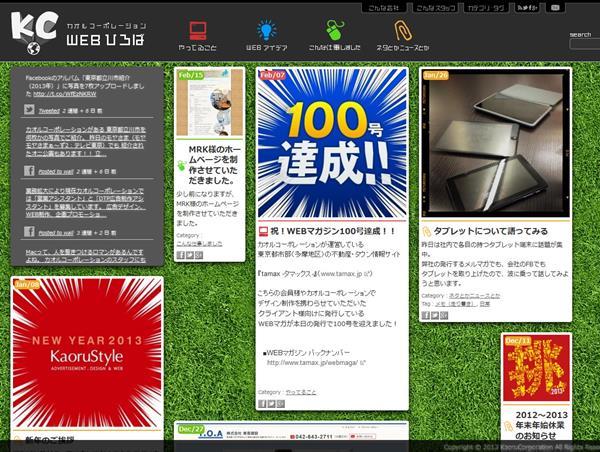Screen dimensions: 600x452
Task: Open 'やってること' category link in 100号 post
Action: [x=301, y=392]
